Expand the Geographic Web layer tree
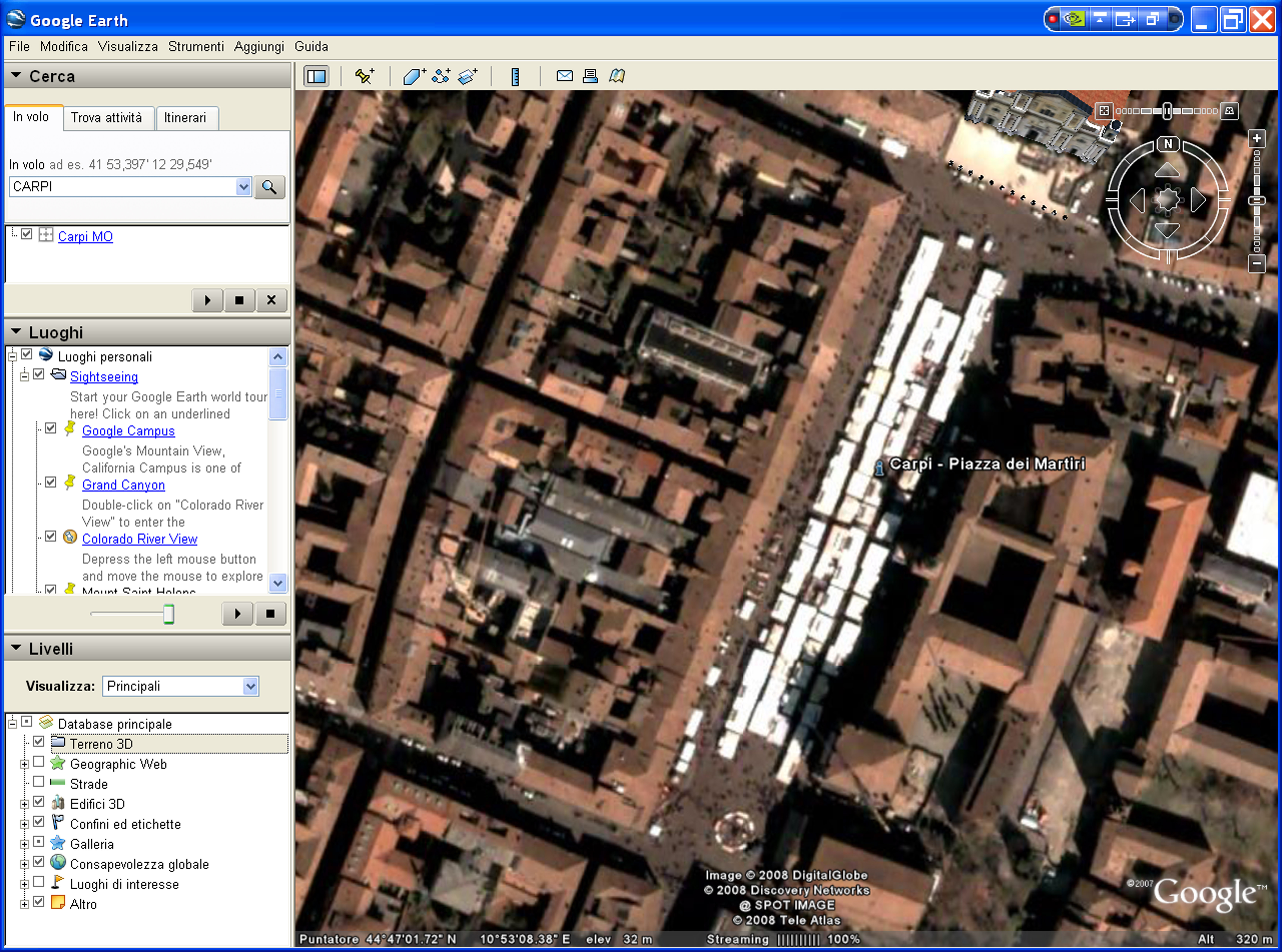This screenshot has height=952, width=1282. click(24, 764)
